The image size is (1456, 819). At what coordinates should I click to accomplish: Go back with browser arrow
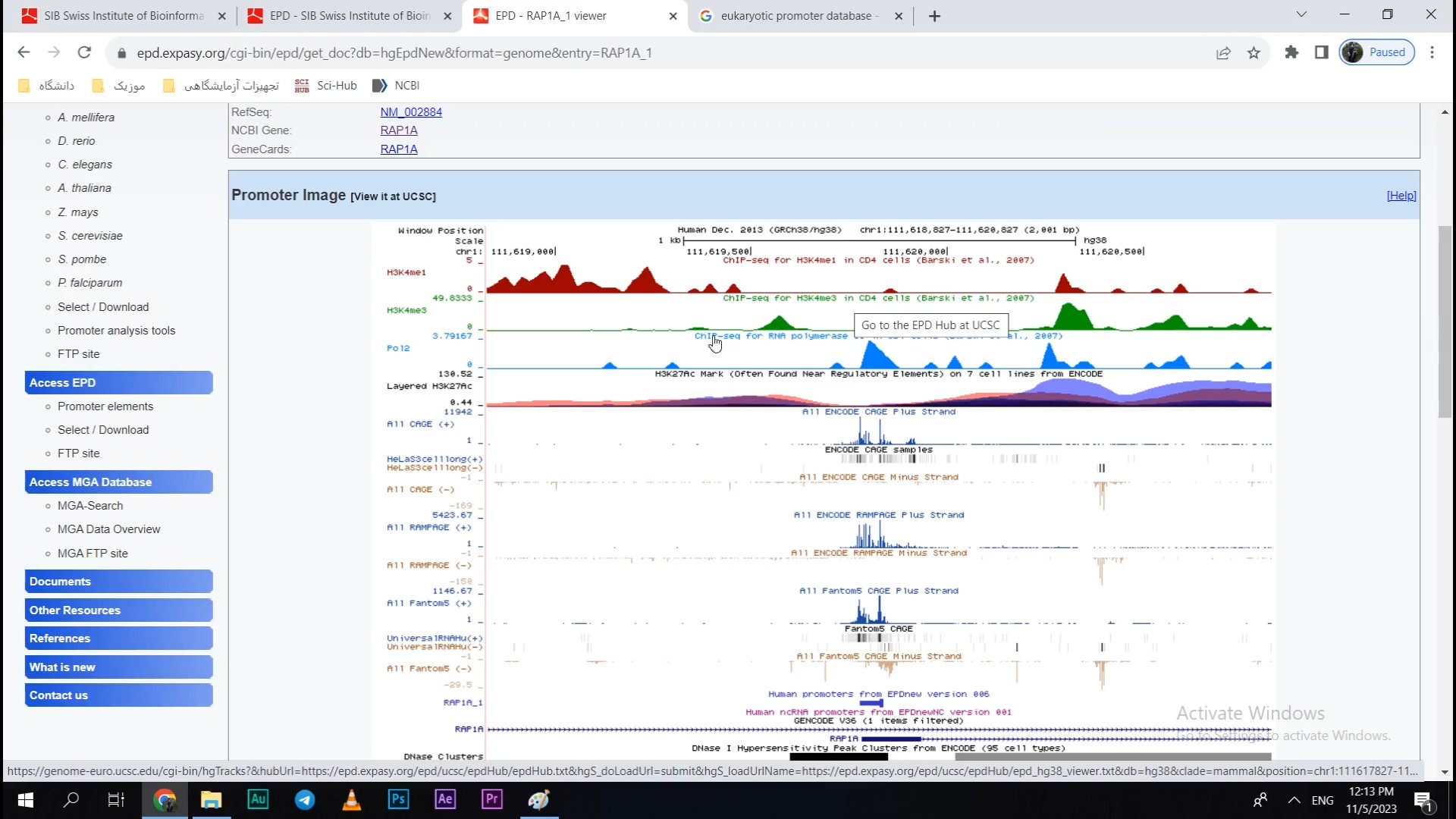[24, 52]
